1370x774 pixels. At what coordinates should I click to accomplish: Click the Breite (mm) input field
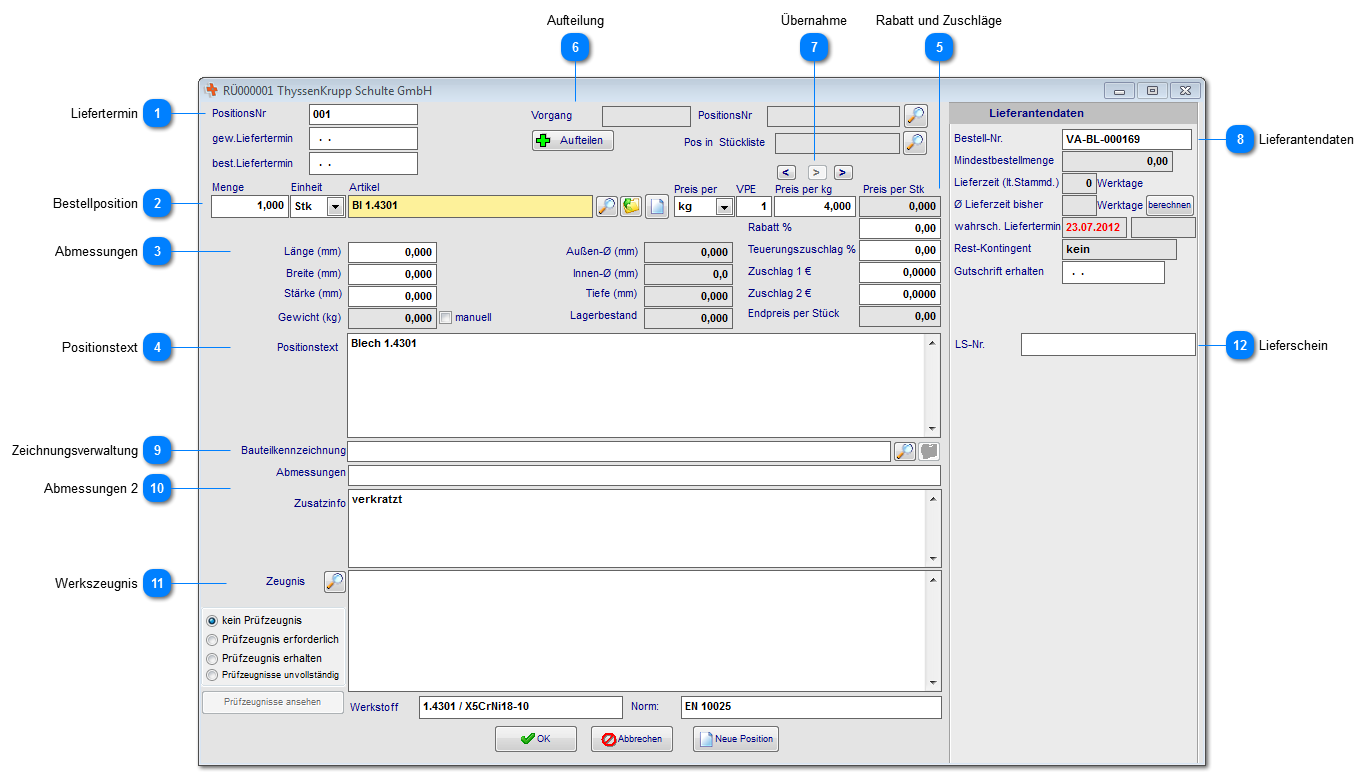(392, 274)
